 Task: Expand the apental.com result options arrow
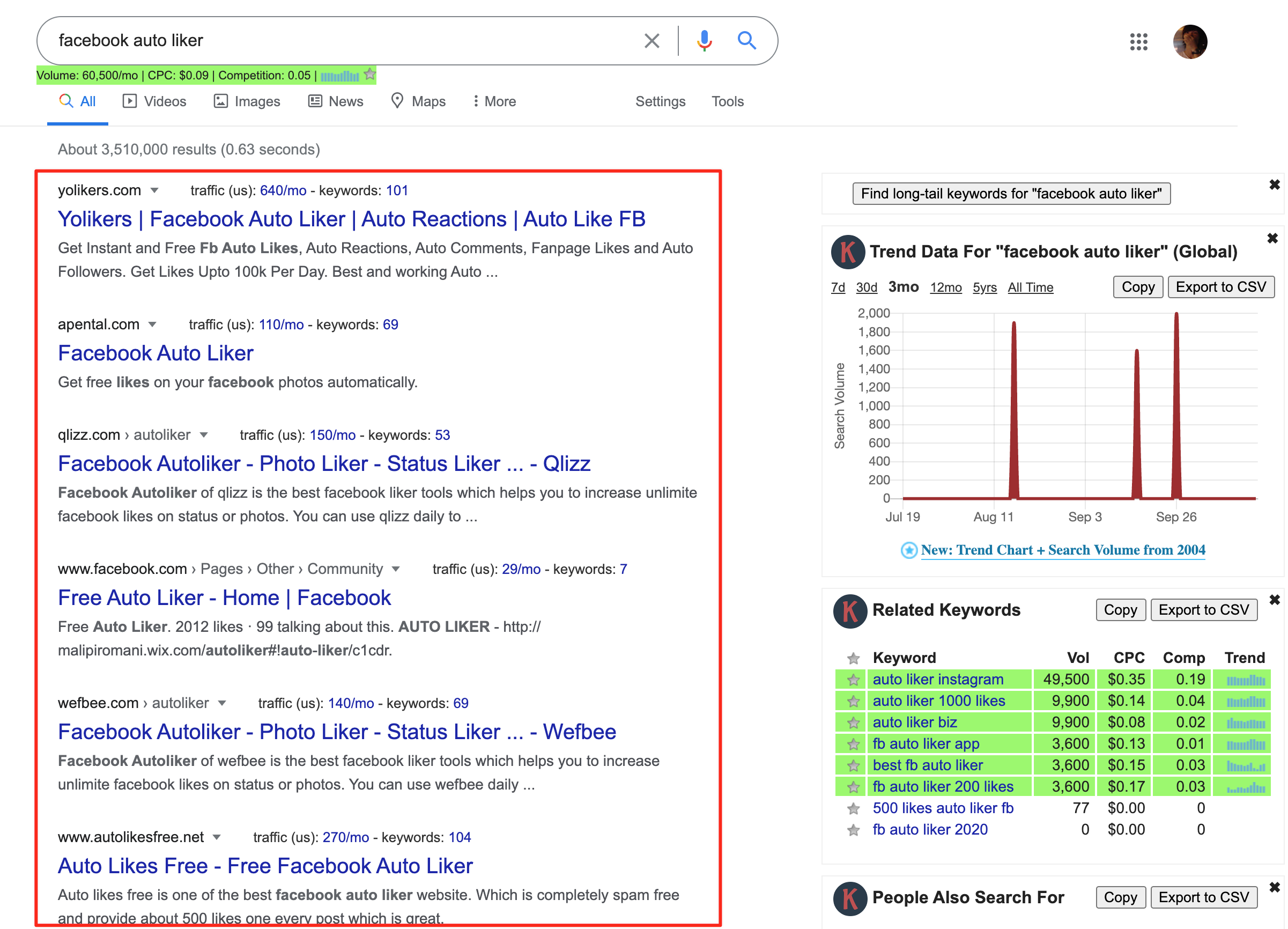(x=152, y=325)
